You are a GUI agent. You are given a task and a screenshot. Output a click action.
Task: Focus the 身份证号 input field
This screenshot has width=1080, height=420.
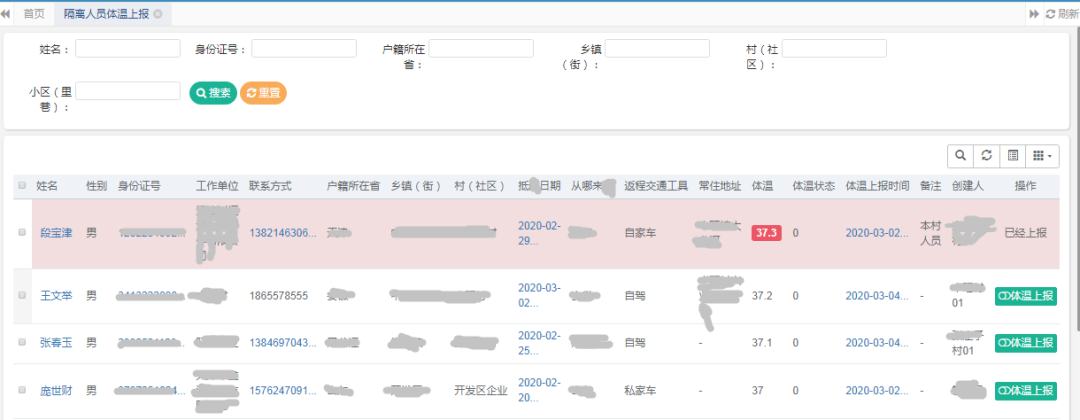point(304,48)
